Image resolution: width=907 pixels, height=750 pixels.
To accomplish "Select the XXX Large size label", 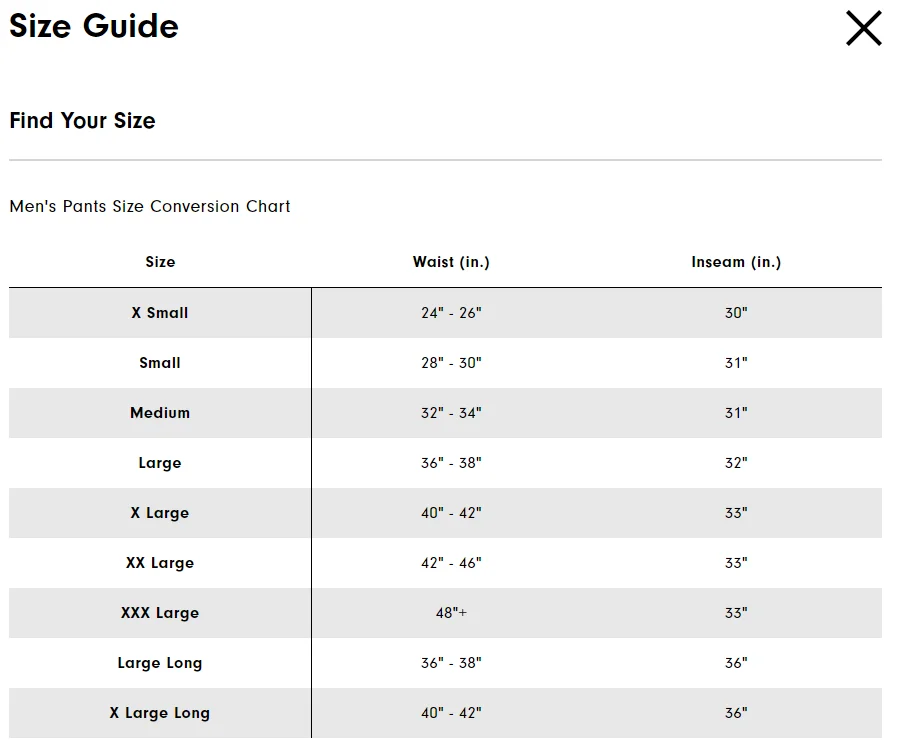I will click(x=160, y=613).
